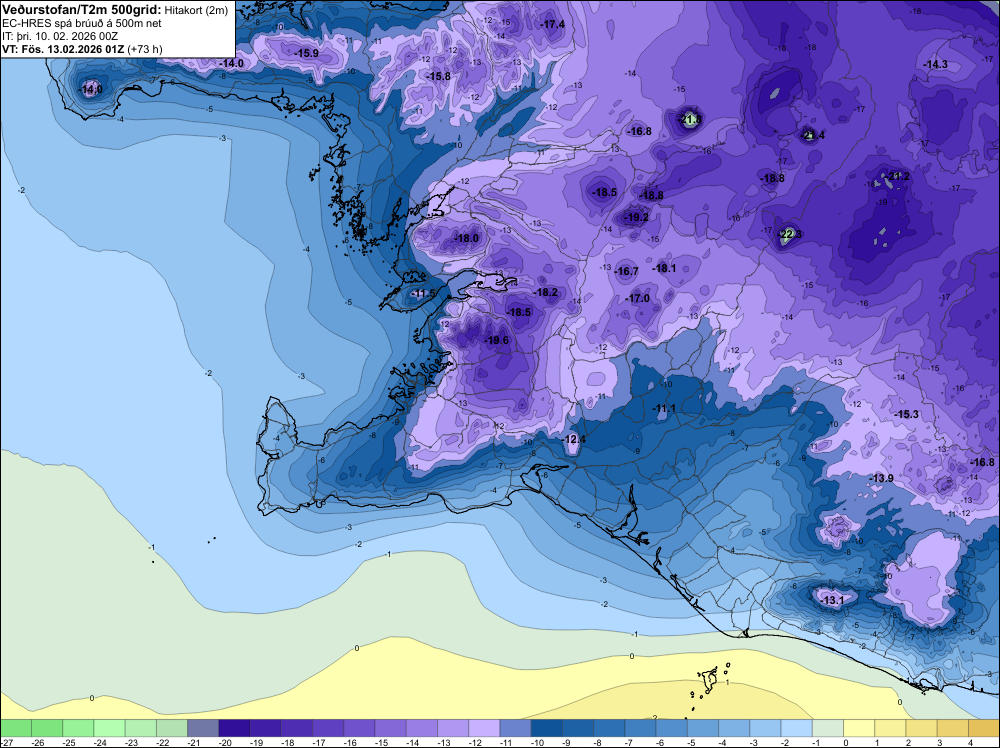Click the -17.0 temperature label on map
Screen dimensions: 1000x748
[637, 298]
